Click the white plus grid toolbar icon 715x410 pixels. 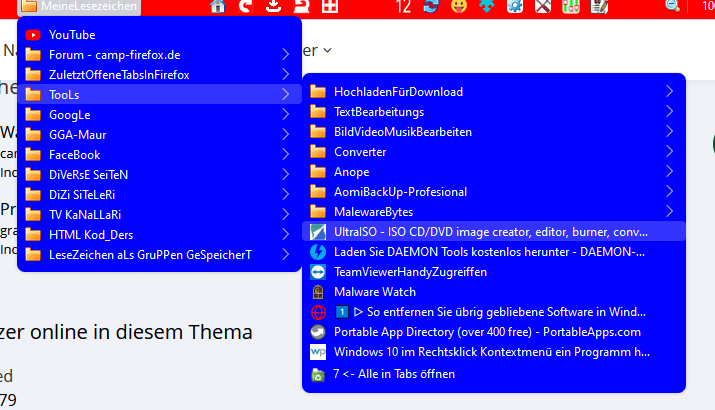330,6
